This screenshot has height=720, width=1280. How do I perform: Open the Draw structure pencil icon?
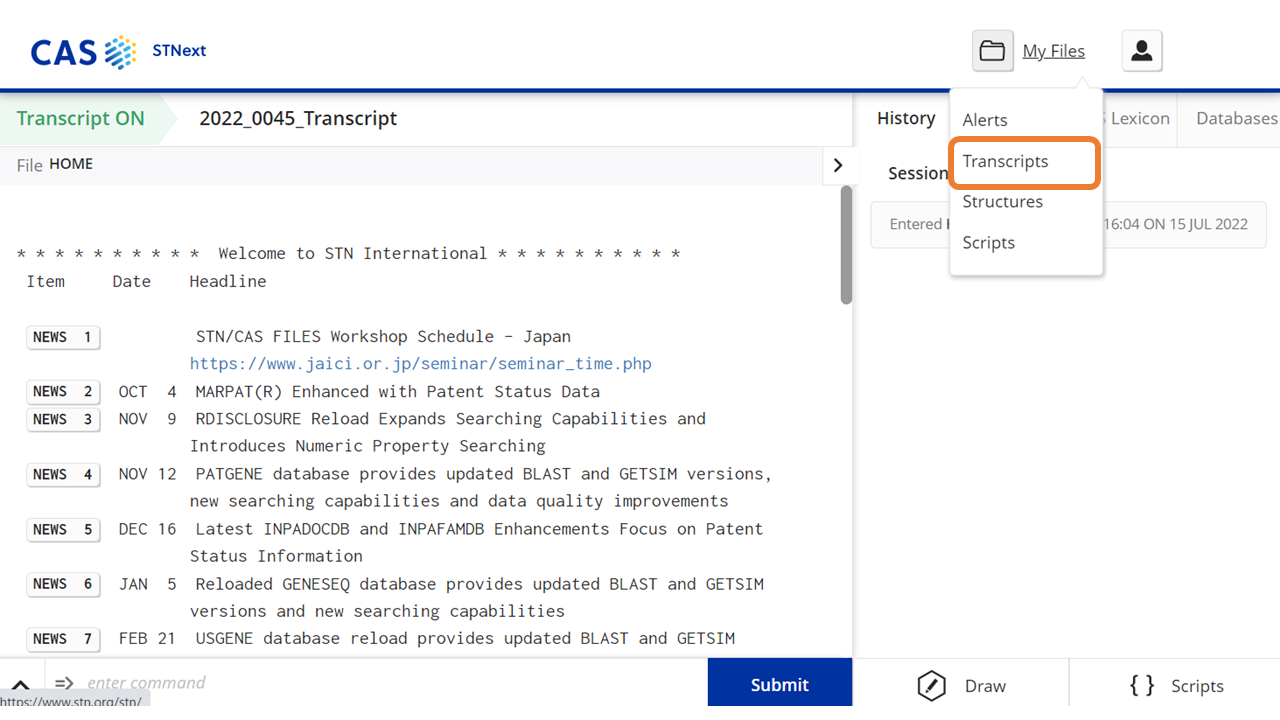pos(931,685)
